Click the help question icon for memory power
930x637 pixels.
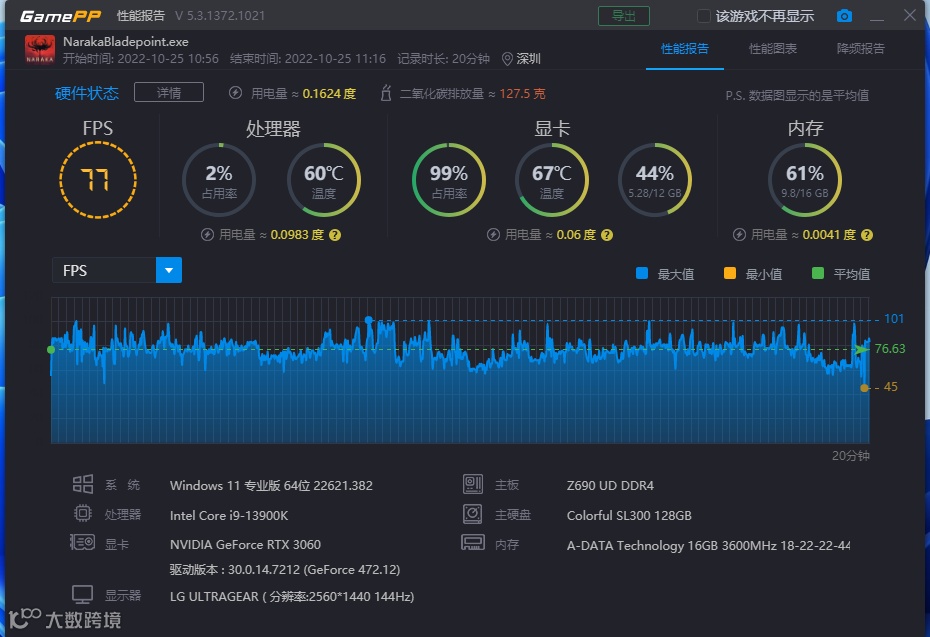(867, 235)
